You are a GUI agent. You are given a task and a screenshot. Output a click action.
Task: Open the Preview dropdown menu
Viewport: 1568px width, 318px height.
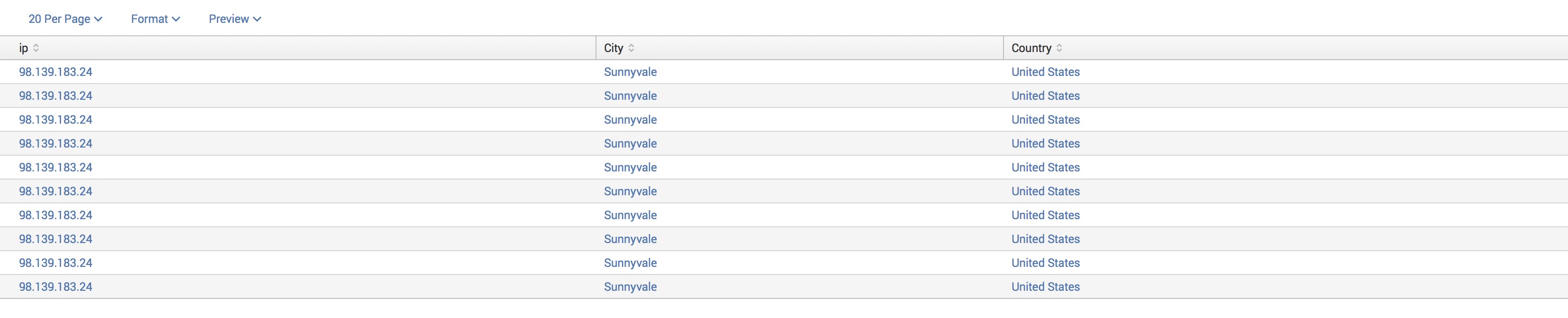coord(234,19)
